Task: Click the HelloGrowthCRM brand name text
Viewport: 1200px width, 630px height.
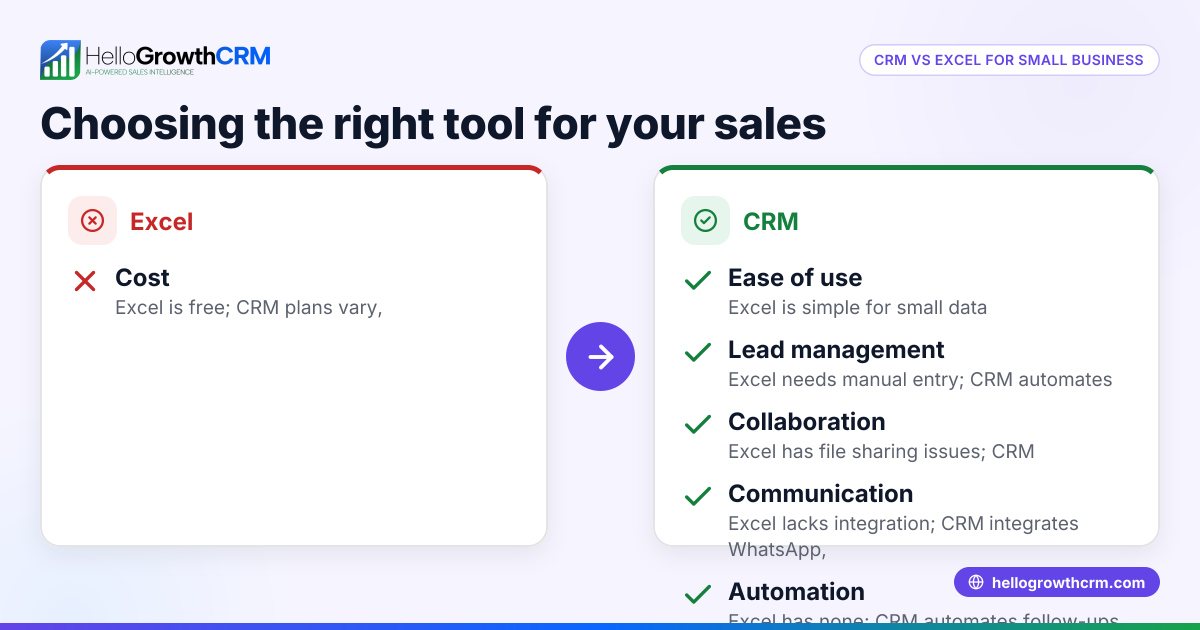Action: [x=178, y=55]
